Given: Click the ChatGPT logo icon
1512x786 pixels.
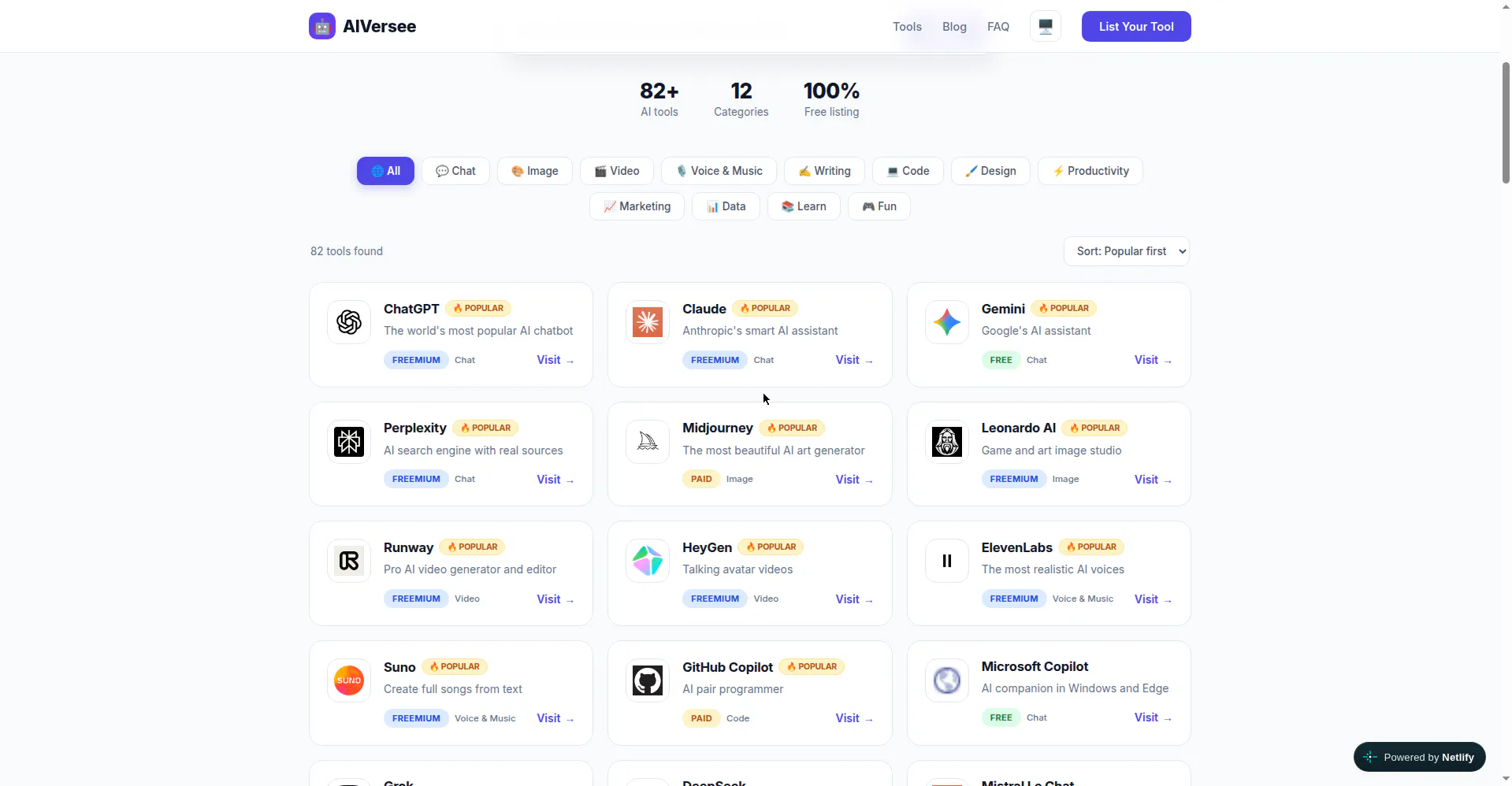Looking at the screenshot, I should 349,322.
